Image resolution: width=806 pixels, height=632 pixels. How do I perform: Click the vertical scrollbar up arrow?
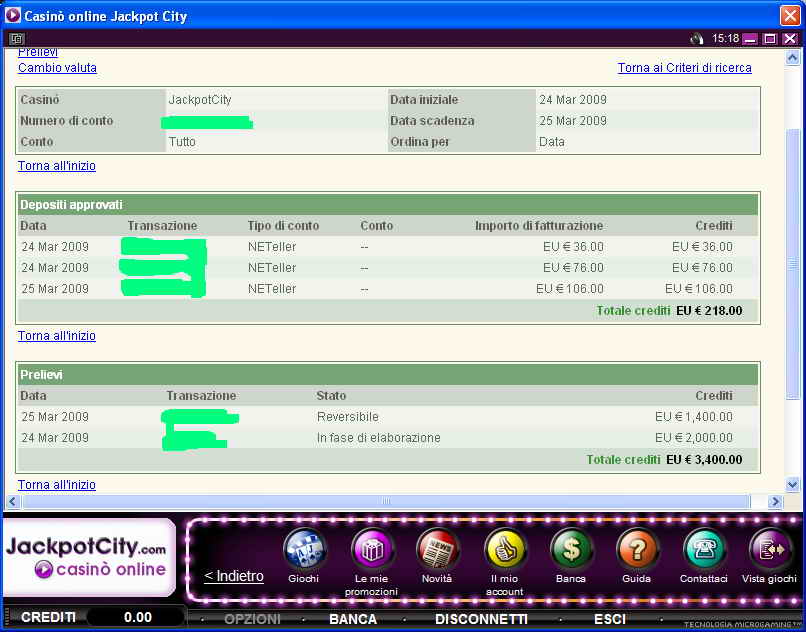pyautogui.click(x=792, y=58)
